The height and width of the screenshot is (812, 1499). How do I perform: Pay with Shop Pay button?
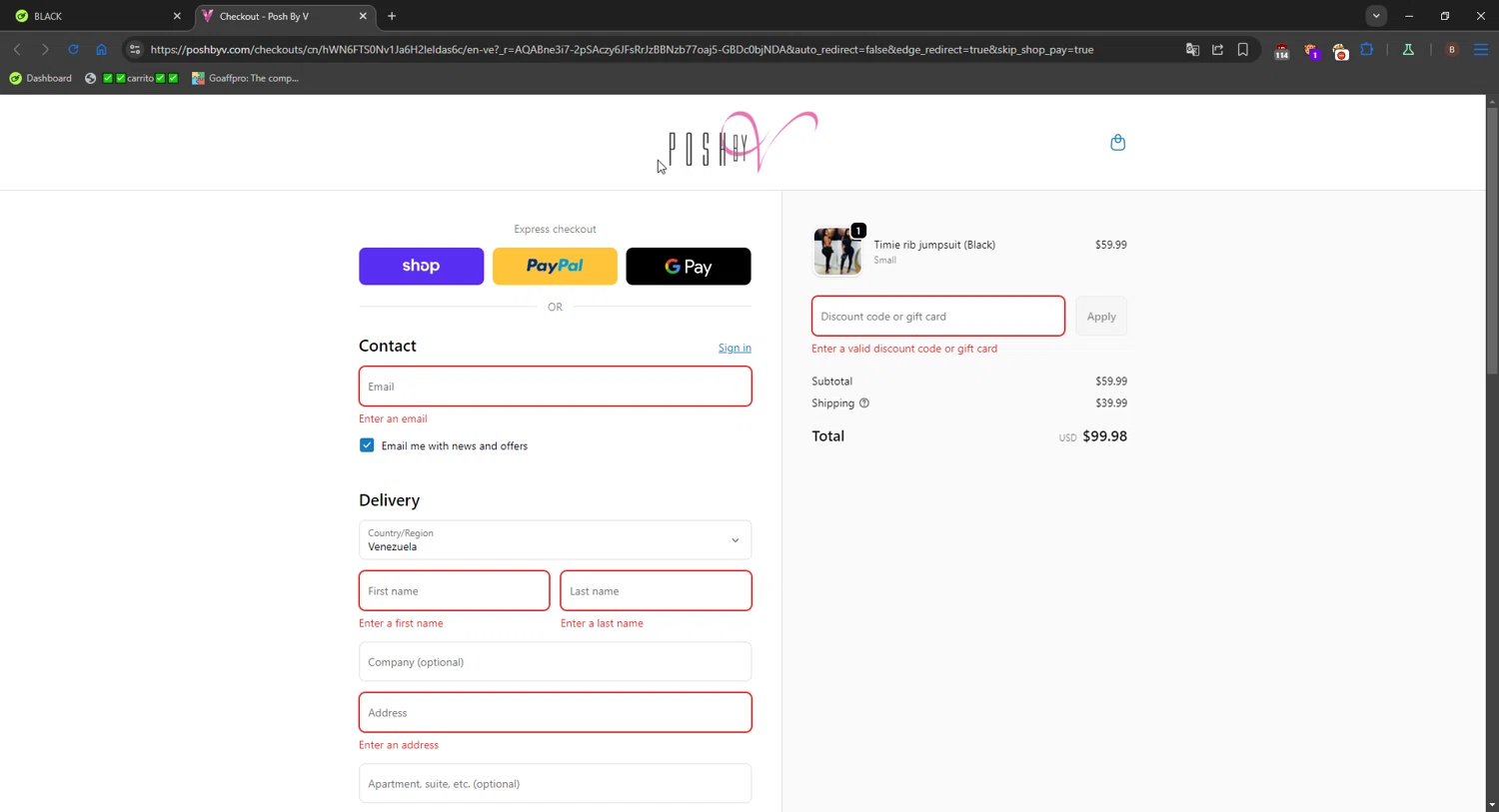tap(421, 266)
